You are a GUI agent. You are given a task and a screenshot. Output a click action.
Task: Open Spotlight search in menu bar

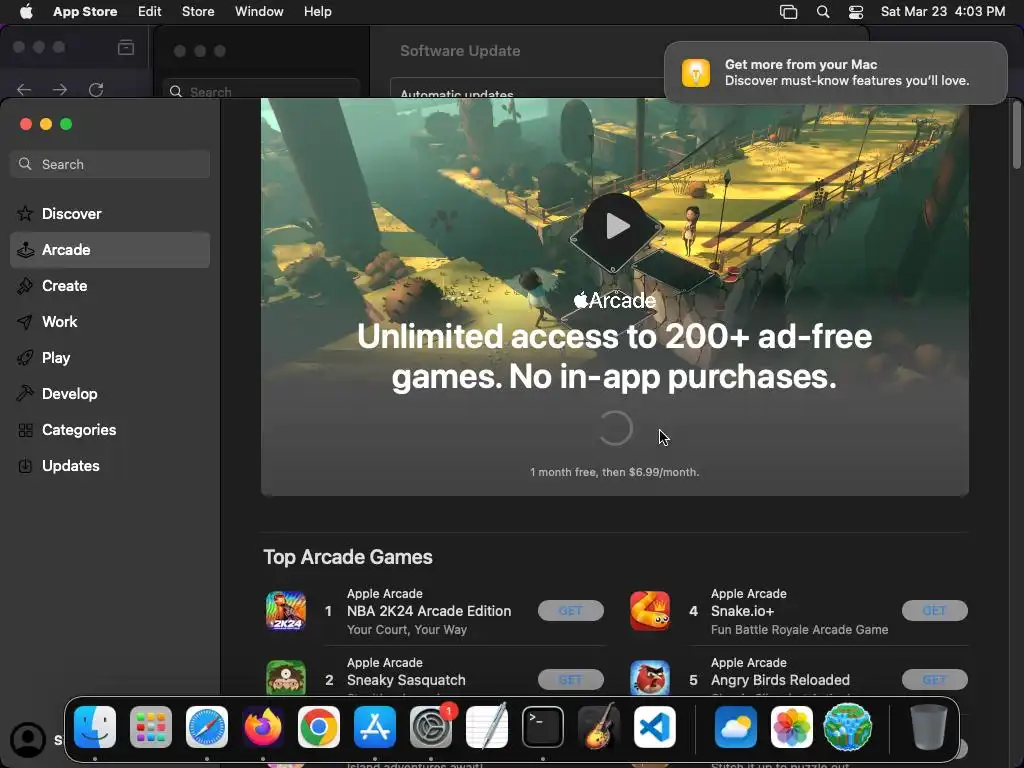[823, 12]
